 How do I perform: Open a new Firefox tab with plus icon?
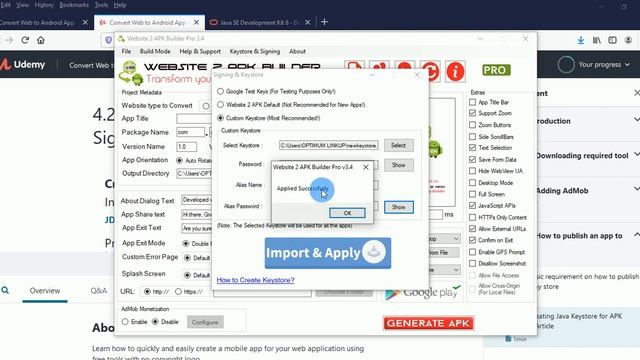click(x=324, y=22)
